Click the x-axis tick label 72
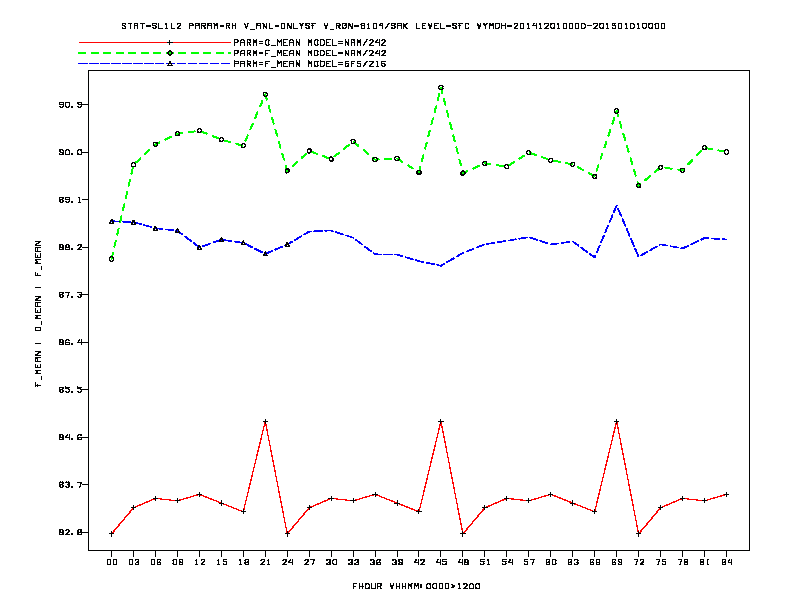 pyautogui.click(x=638, y=562)
